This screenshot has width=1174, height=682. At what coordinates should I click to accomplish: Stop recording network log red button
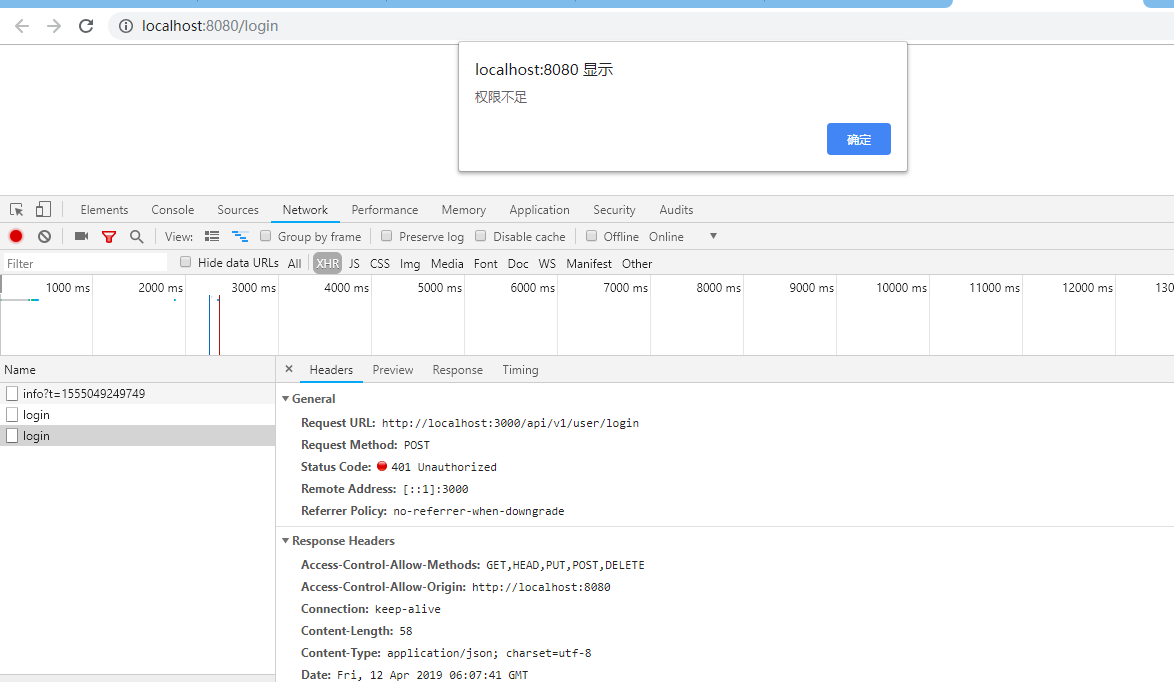coord(16,237)
